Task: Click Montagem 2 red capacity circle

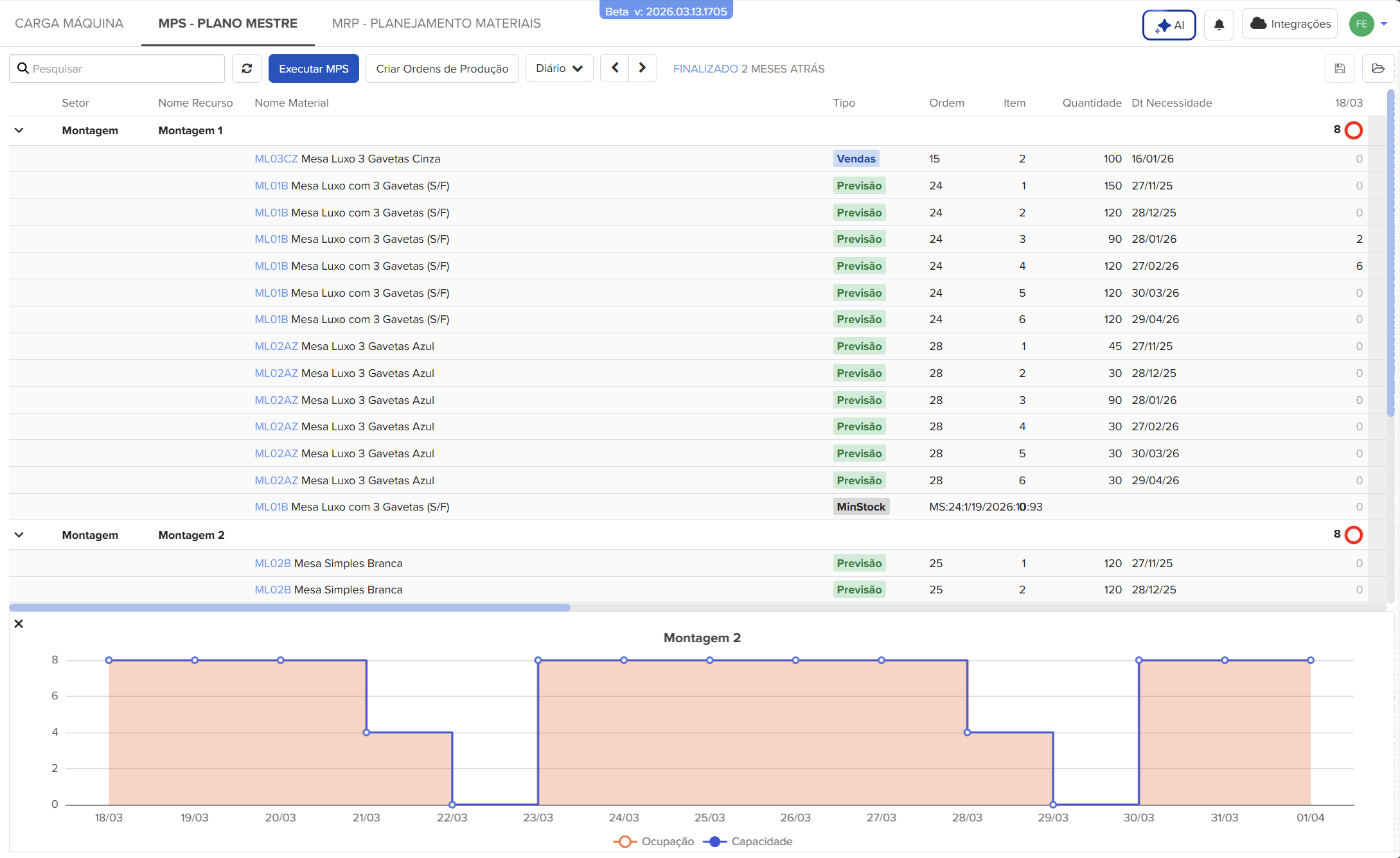Action: 1353,535
